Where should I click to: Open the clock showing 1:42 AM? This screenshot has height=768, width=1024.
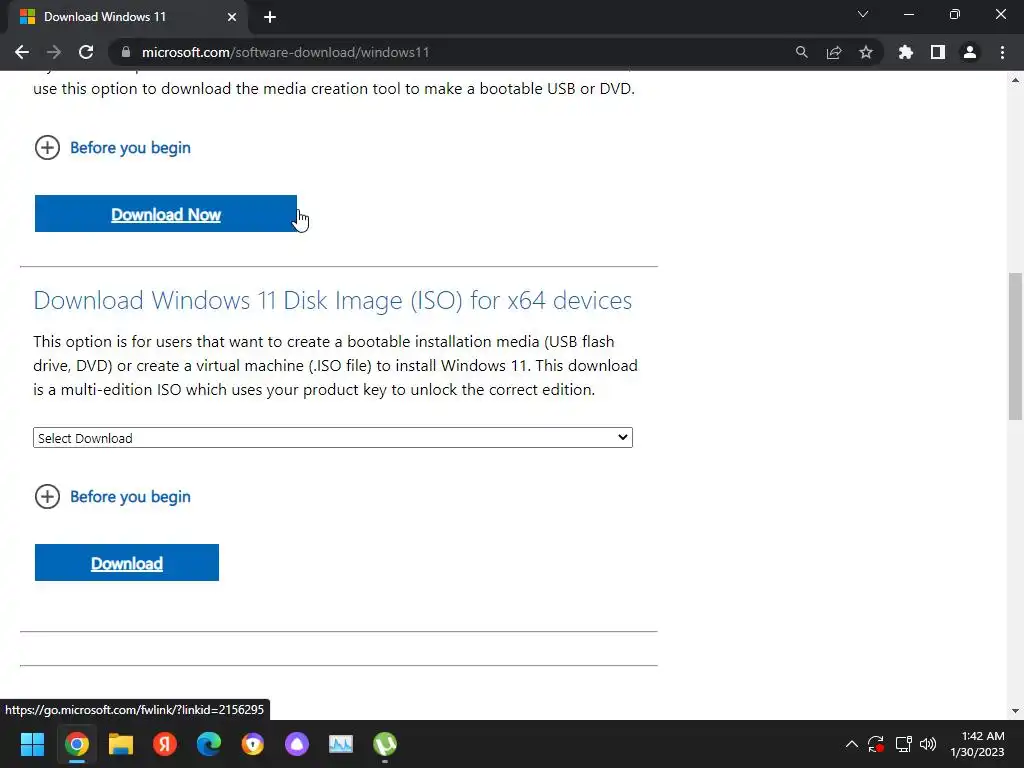click(x=977, y=744)
